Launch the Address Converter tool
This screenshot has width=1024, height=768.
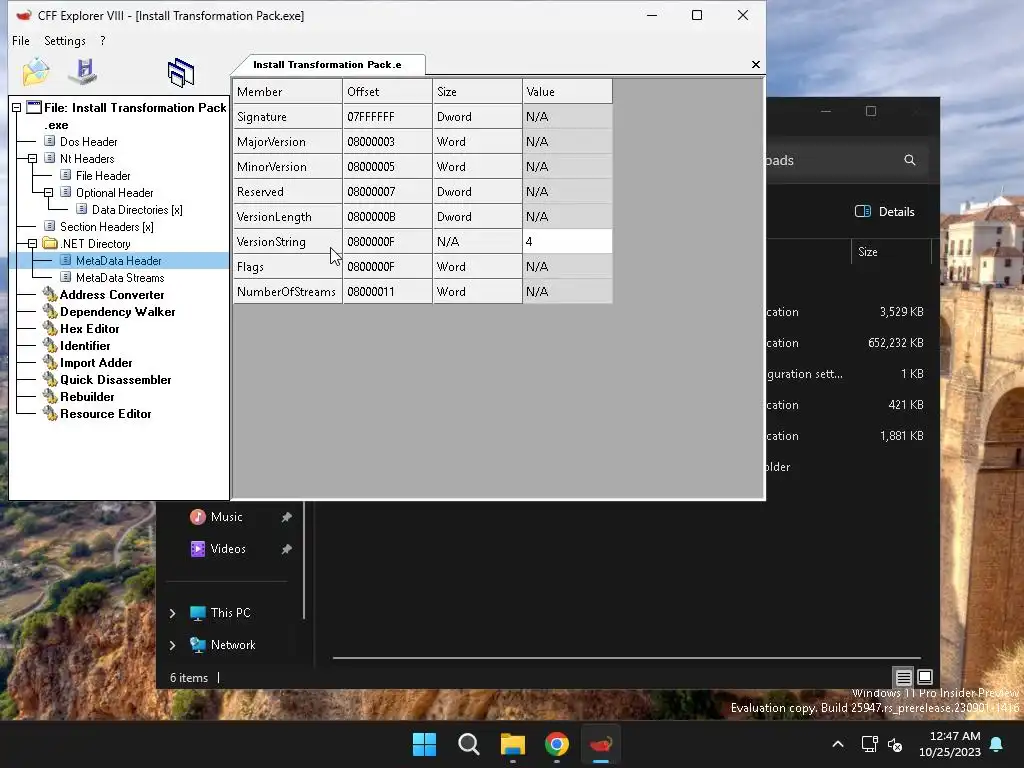click(112, 295)
